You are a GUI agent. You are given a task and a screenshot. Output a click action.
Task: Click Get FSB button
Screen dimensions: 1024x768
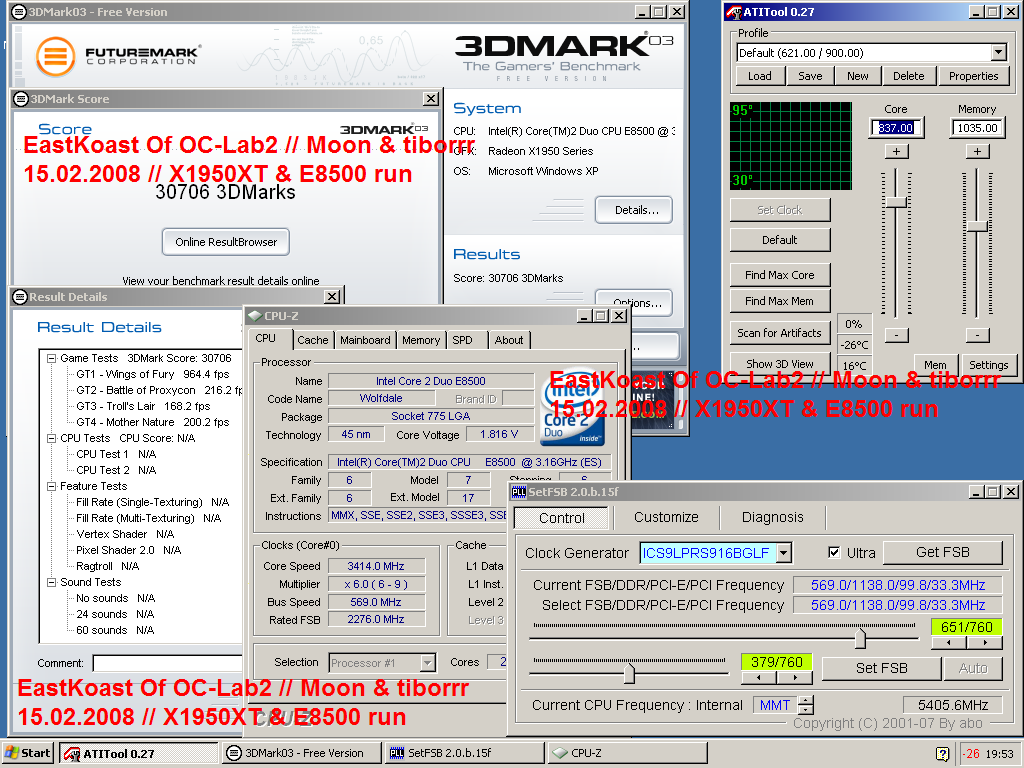click(x=942, y=552)
